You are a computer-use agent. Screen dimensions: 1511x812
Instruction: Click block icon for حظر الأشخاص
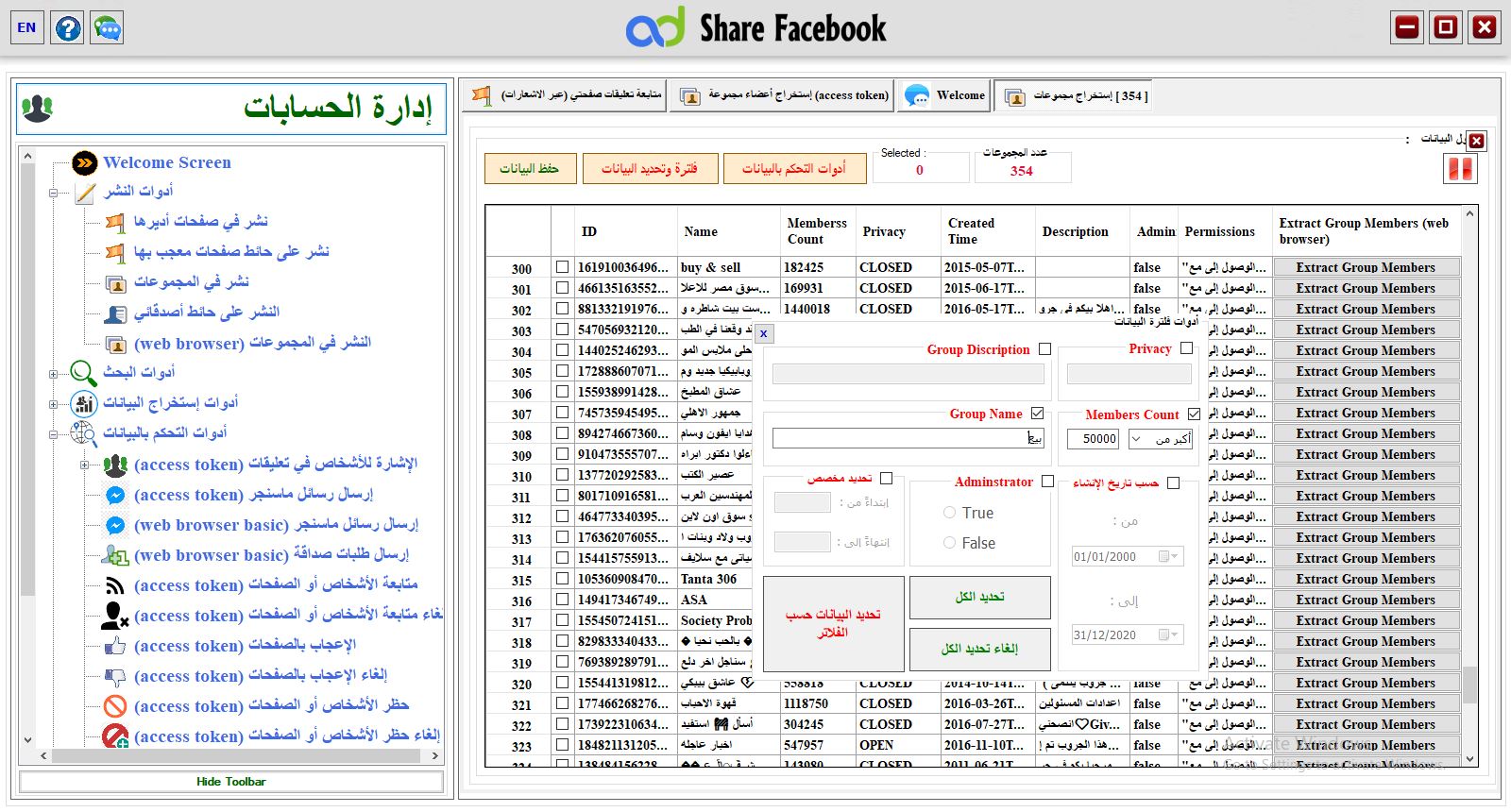(115, 706)
